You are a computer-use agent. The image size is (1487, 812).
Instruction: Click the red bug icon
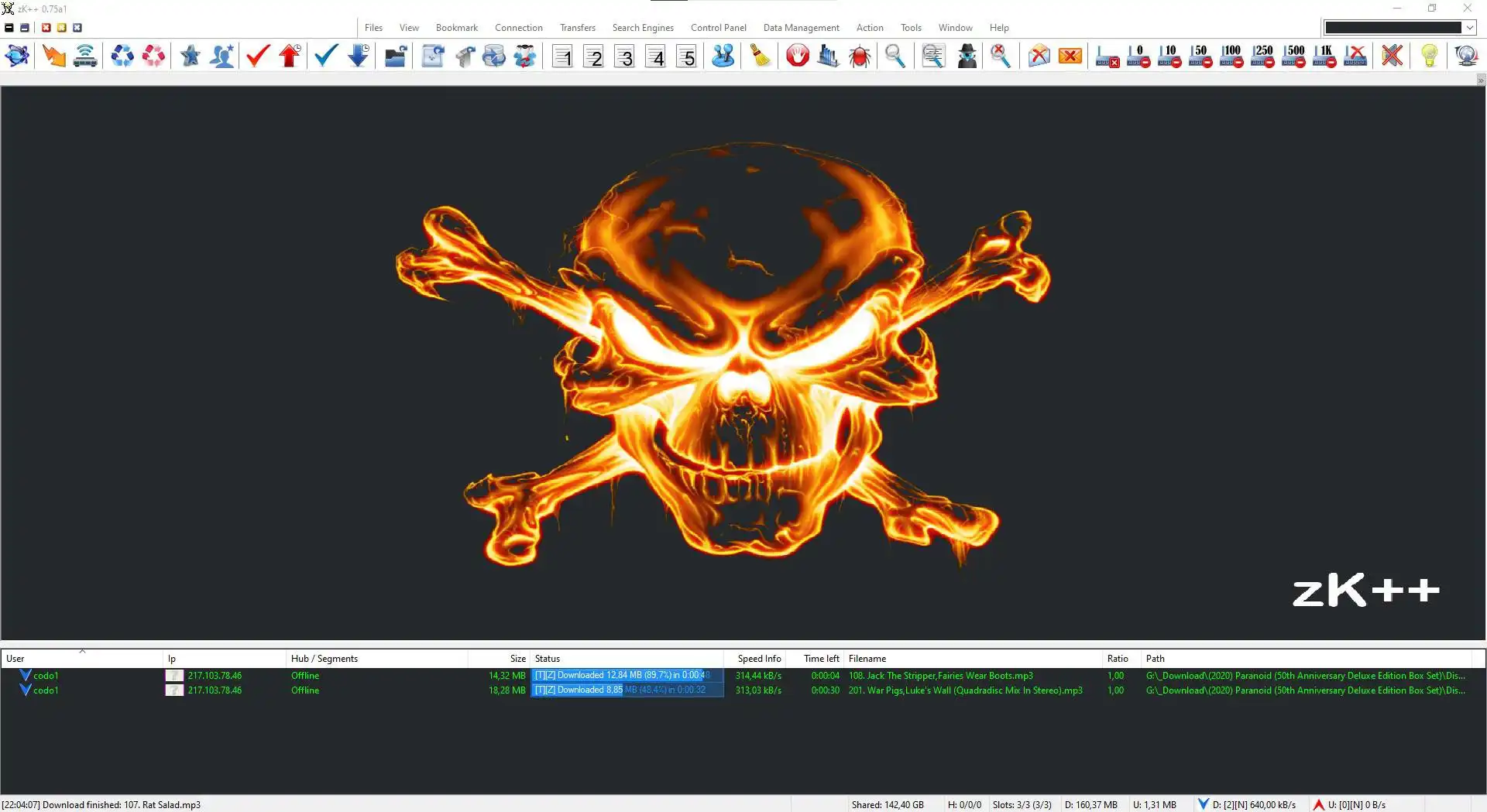click(x=860, y=56)
